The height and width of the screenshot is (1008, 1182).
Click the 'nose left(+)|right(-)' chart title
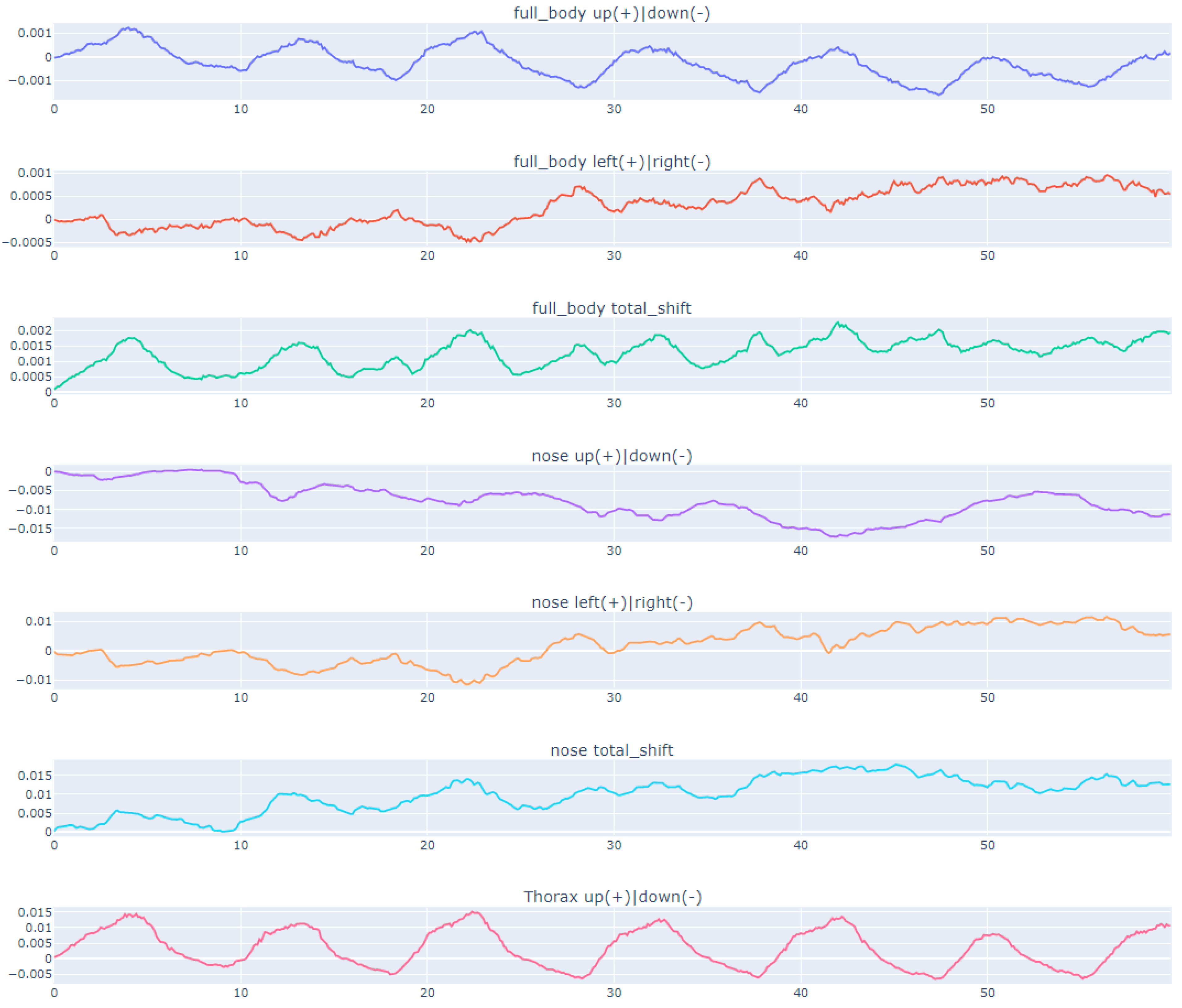(612, 602)
